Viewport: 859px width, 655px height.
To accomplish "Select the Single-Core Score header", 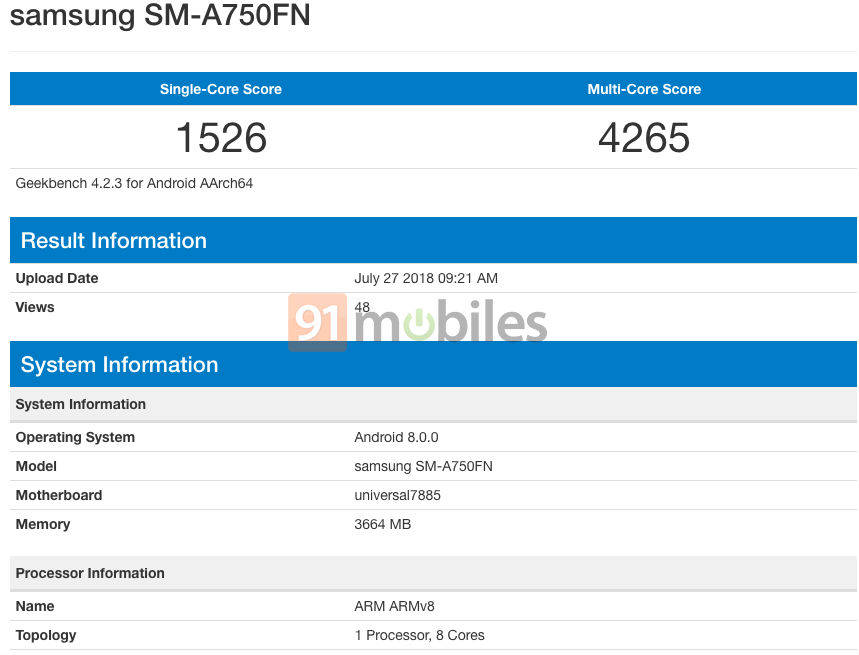I will (221, 89).
